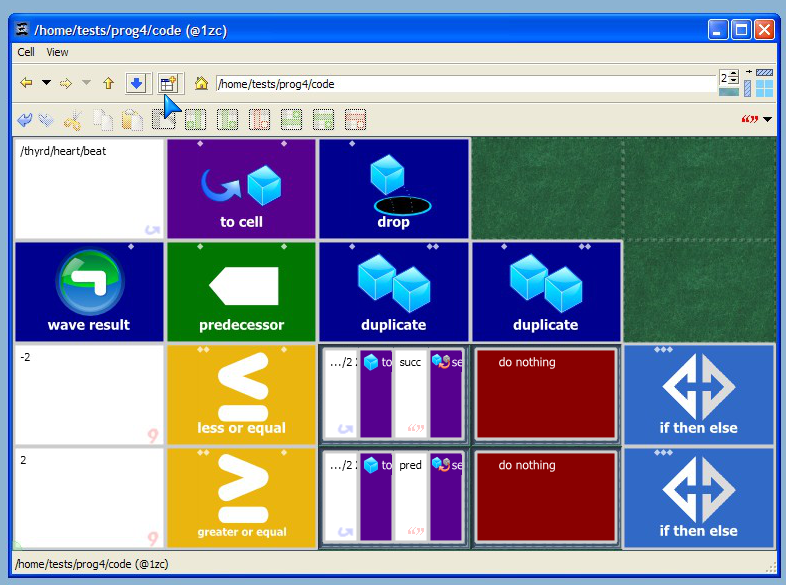Click the blue undo arrow icon

click(24, 120)
